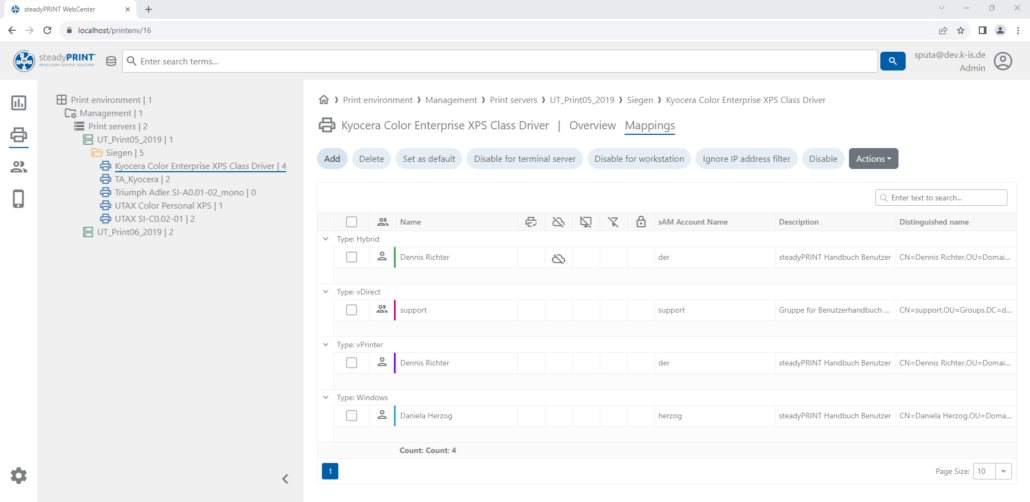Sort by the crossed-out filter column icon
The width and height of the screenshot is (1030, 502).
click(x=614, y=222)
